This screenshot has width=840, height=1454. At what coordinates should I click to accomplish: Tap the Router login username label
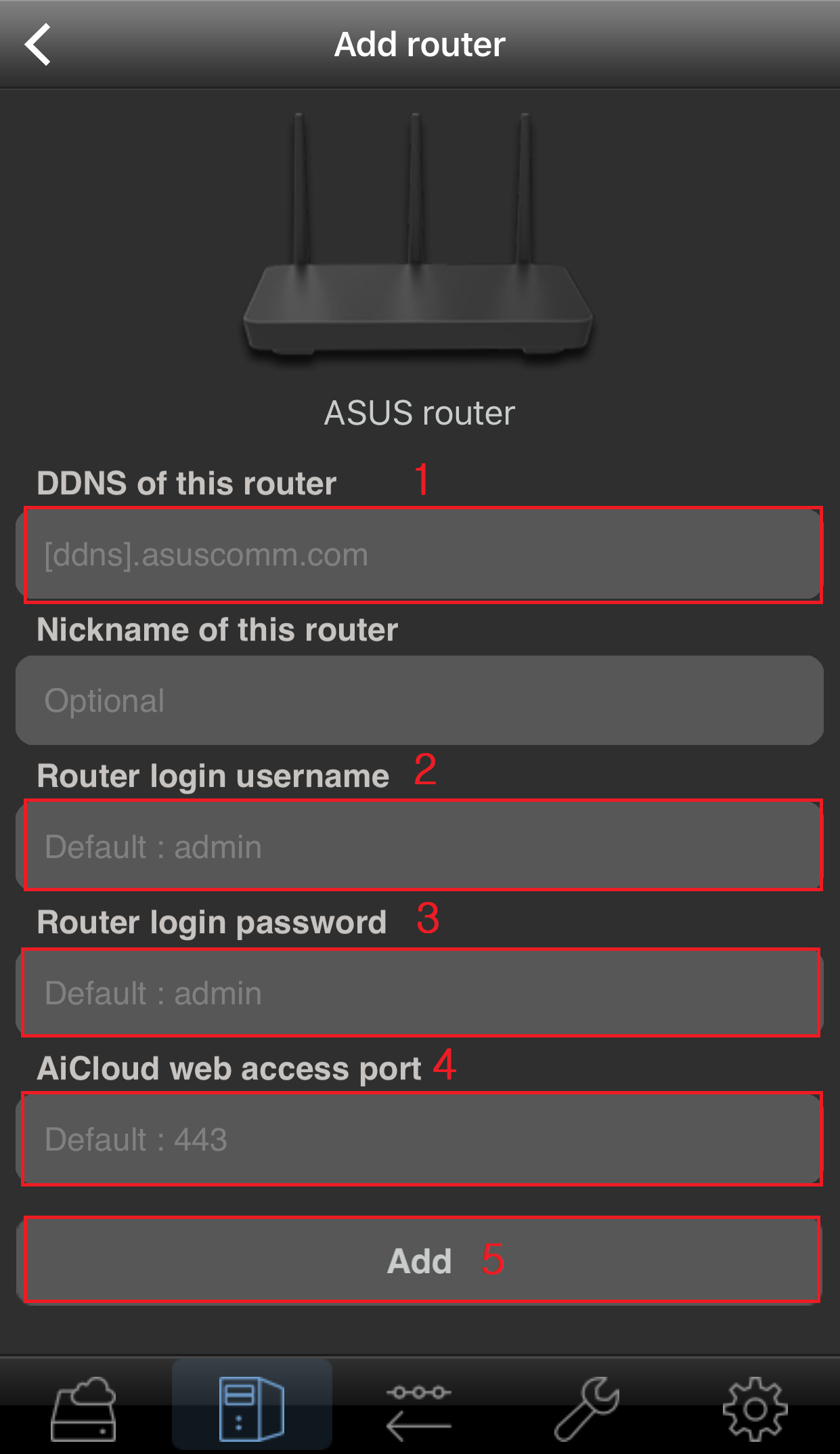click(213, 777)
